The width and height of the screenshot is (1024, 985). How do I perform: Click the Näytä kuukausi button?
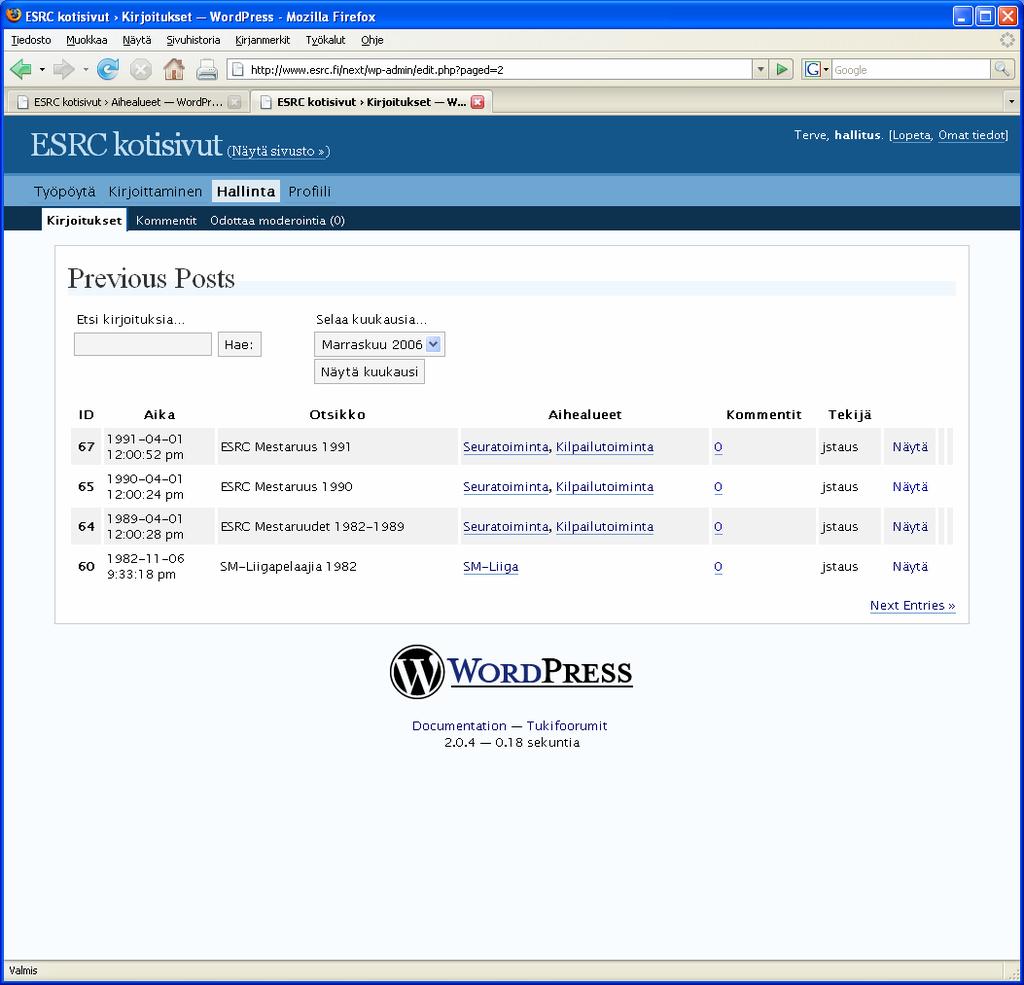(369, 372)
